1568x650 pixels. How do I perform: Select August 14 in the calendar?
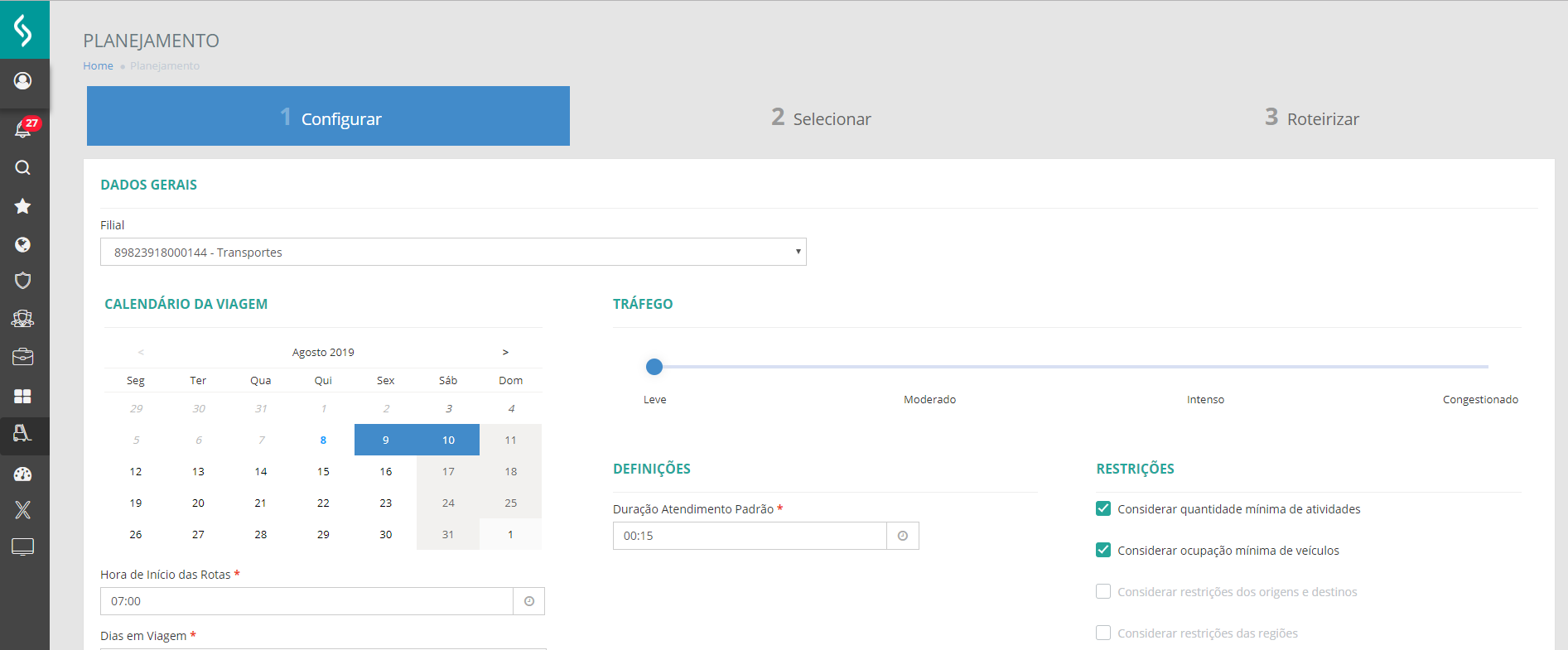click(261, 471)
